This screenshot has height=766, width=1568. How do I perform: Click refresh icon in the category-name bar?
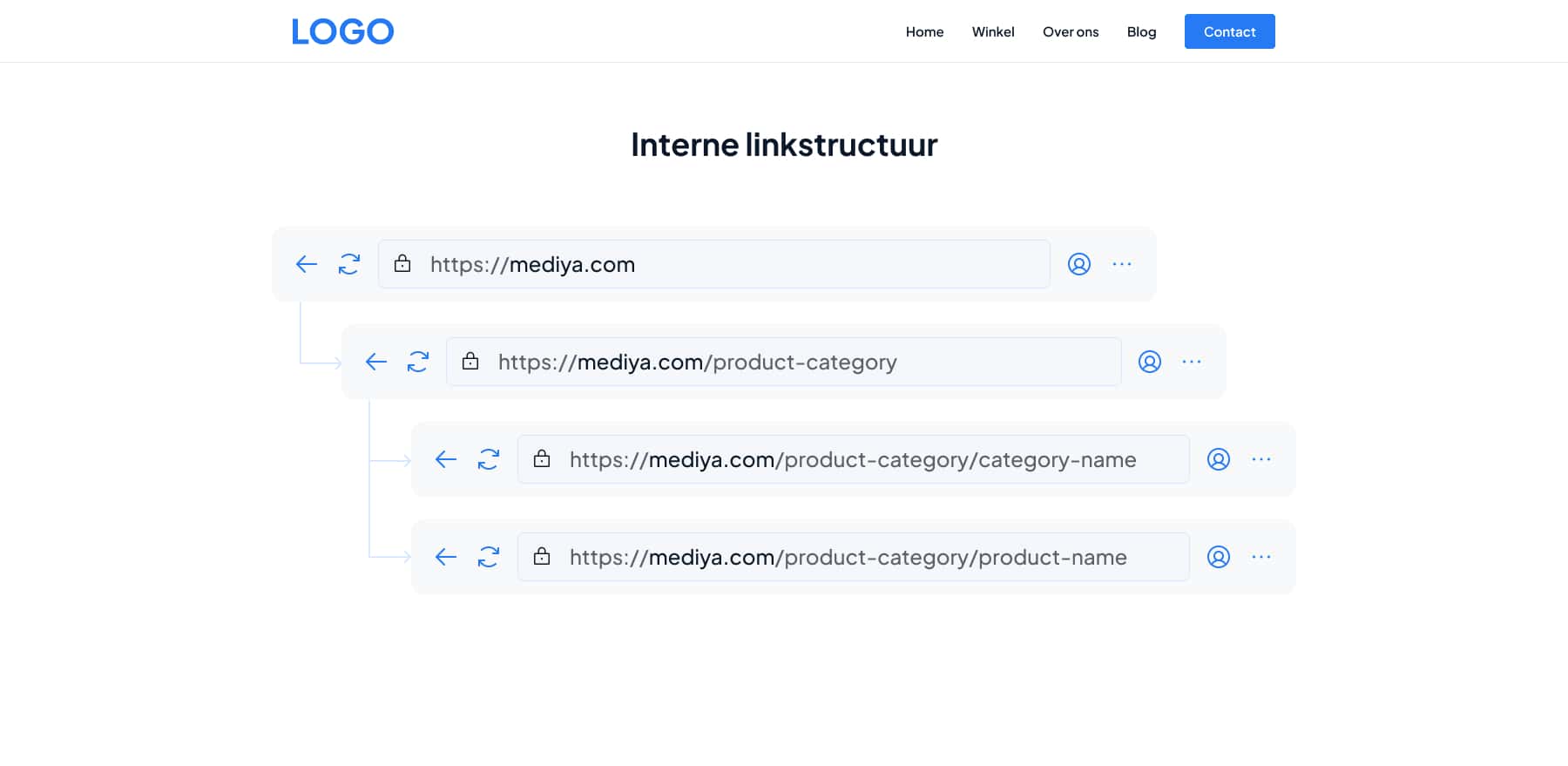(489, 459)
